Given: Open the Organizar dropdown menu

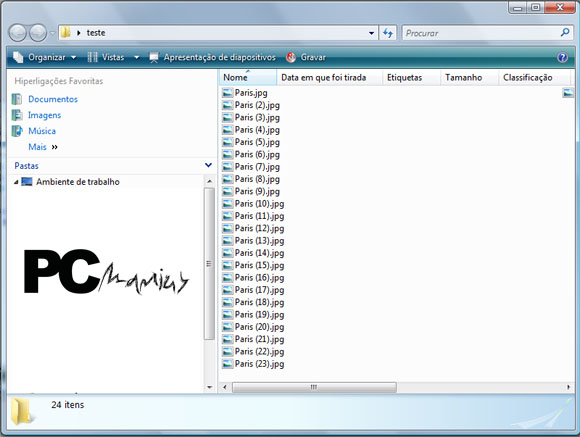Looking at the screenshot, I should tap(44, 57).
